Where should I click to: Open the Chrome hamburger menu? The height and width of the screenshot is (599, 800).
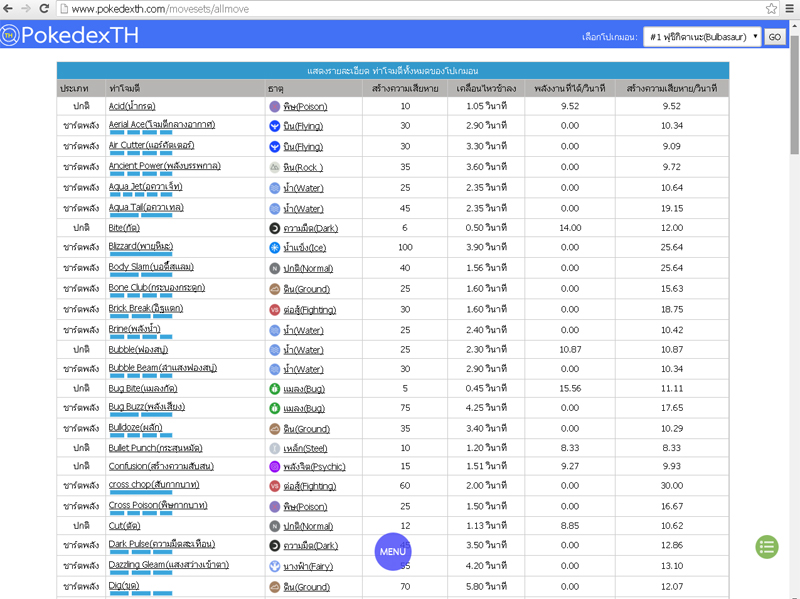789,8
